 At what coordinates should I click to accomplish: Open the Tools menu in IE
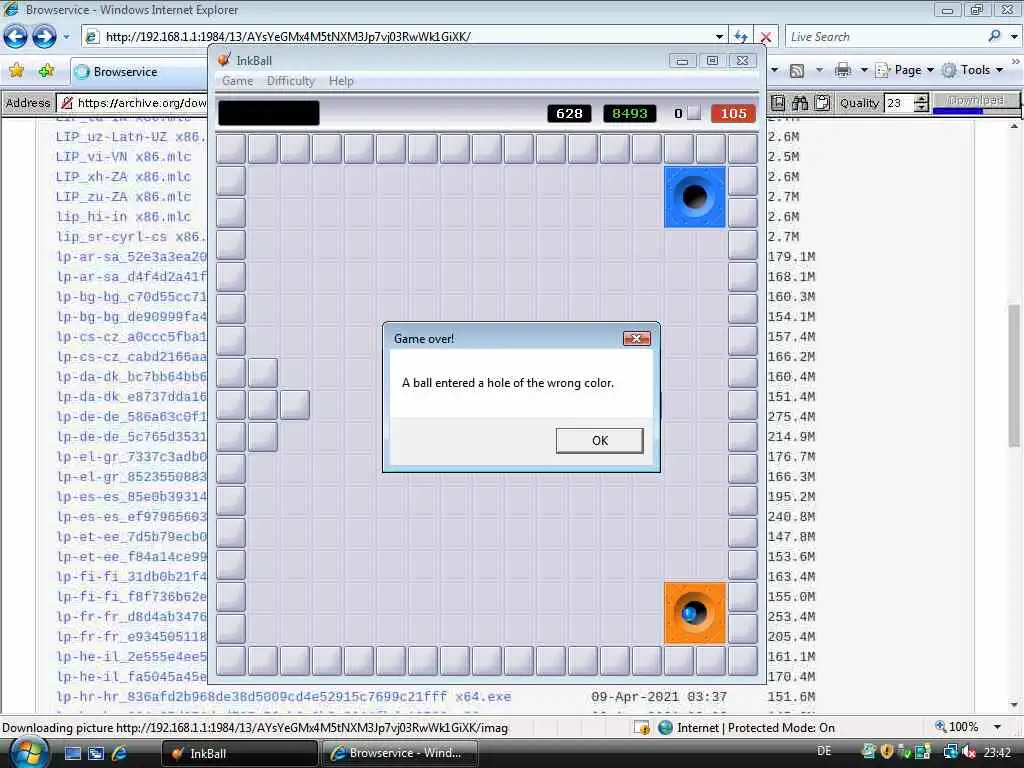(973, 70)
